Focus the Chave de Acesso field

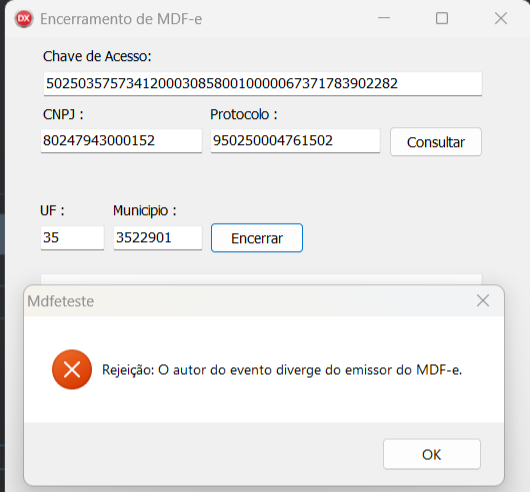263,83
